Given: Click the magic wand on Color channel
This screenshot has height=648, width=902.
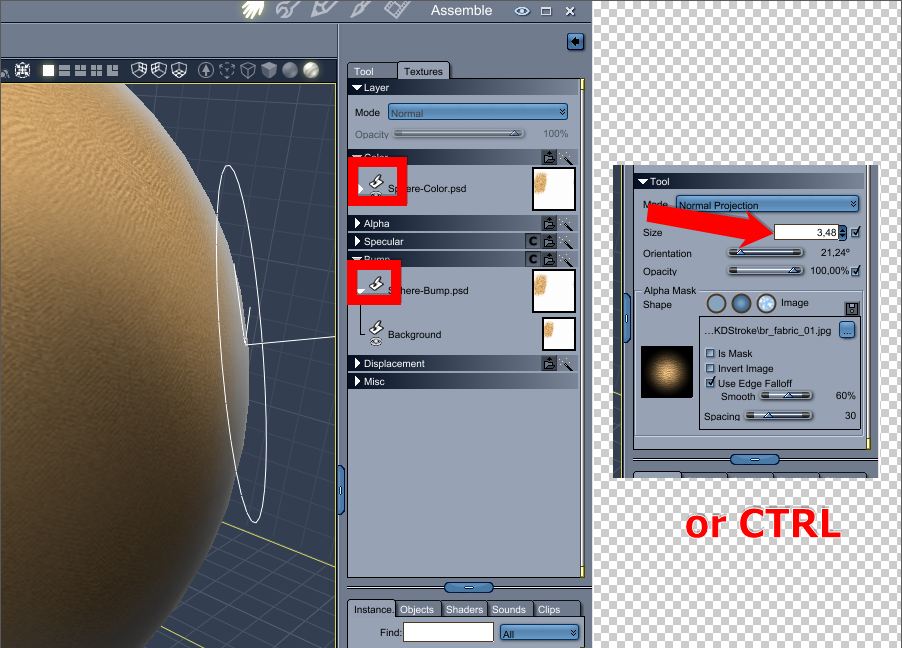Looking at the screenshot, I should [567, 157].
